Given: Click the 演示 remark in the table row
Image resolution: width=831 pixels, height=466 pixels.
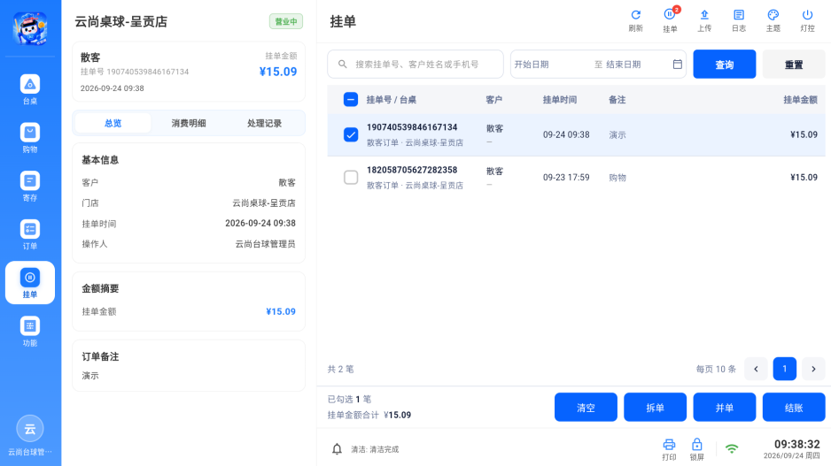Looking at the screenshot, I should tap(617, 135).
